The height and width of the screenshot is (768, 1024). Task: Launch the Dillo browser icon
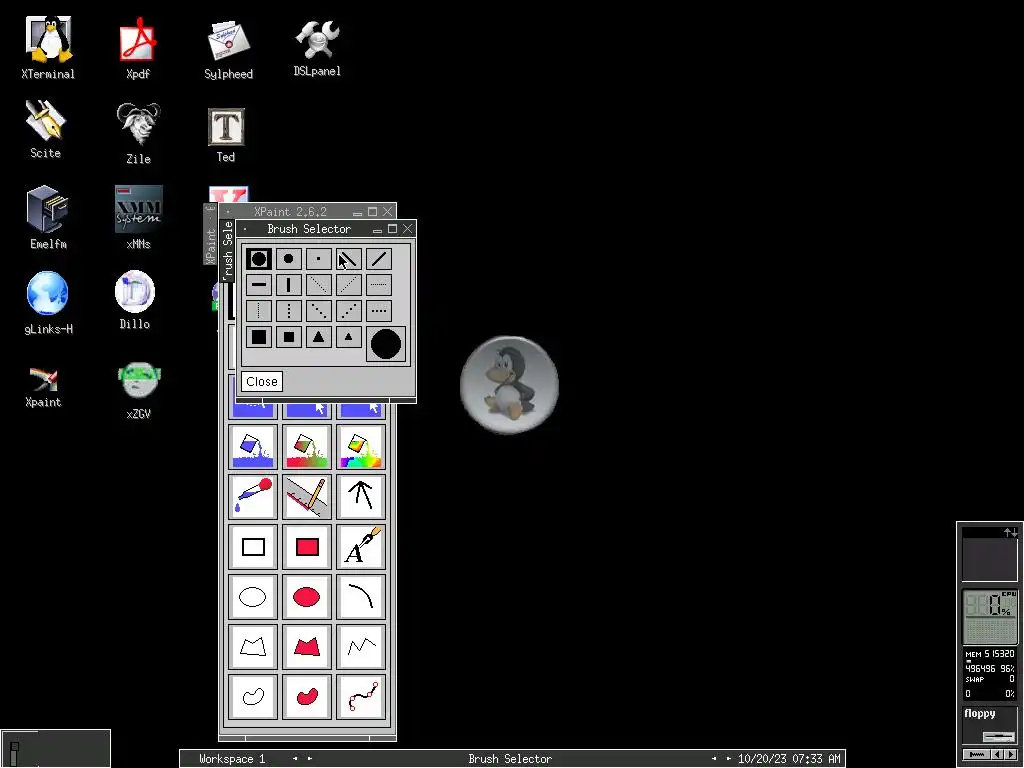click(x=135, y=300)
